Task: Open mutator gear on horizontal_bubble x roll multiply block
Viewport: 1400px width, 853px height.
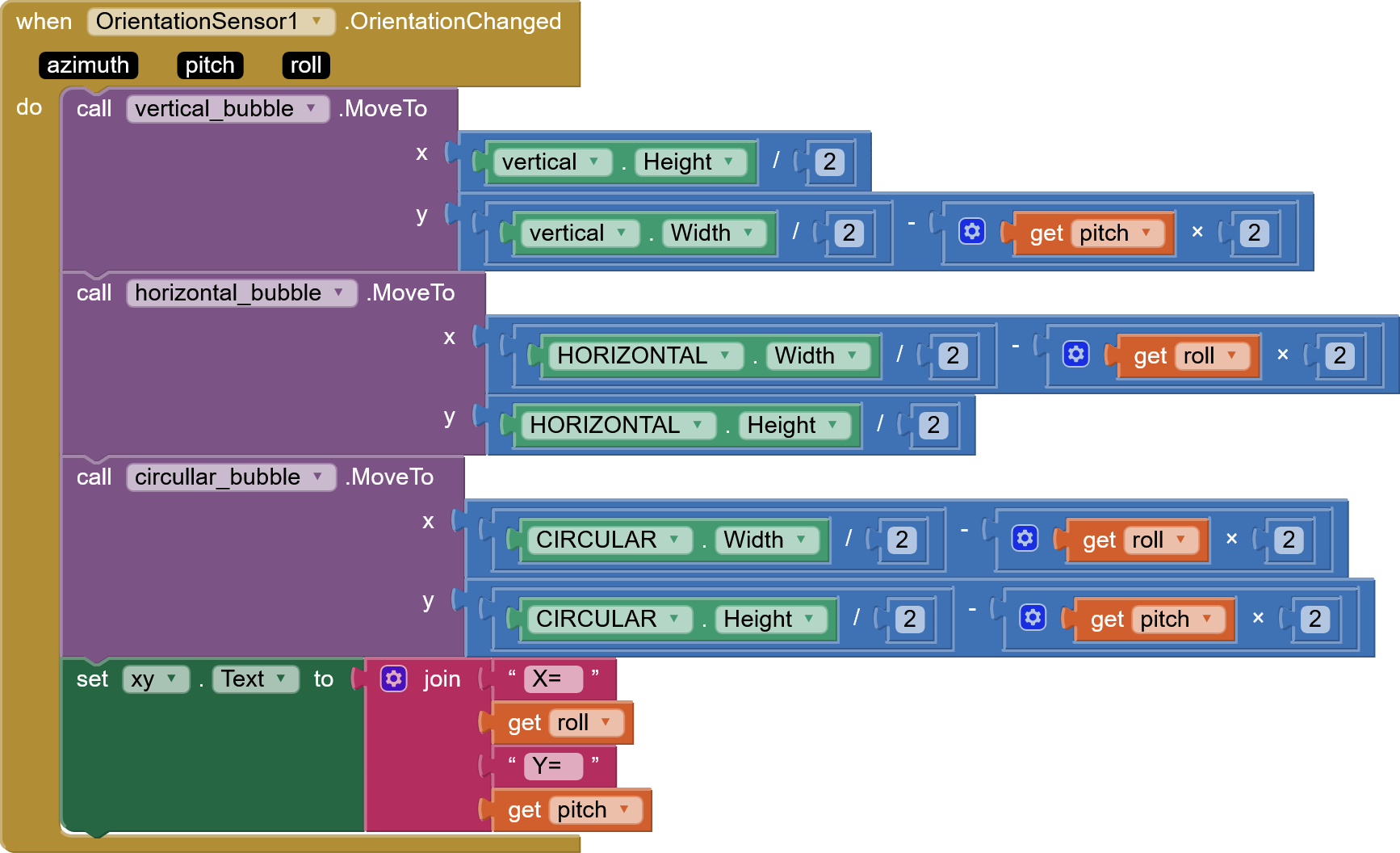Action: 1075,355
